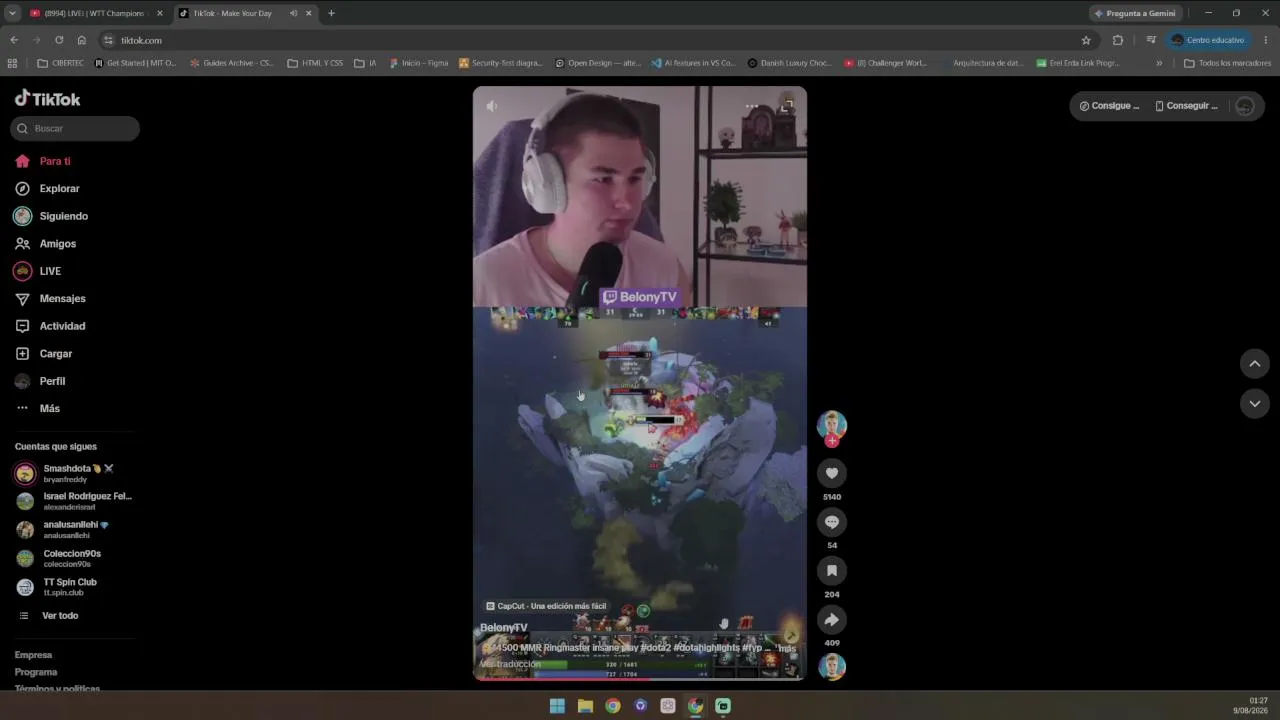Viewport: 1280px width, 720px height.
Task: Open the profile avatar in top right
Action: coord(1245,106)
